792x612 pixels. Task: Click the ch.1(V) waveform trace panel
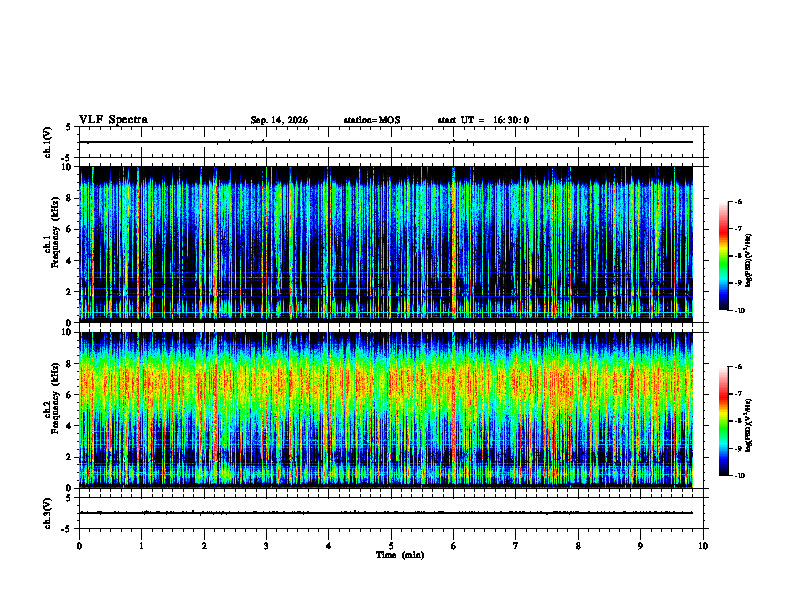[x=385, y=142]
